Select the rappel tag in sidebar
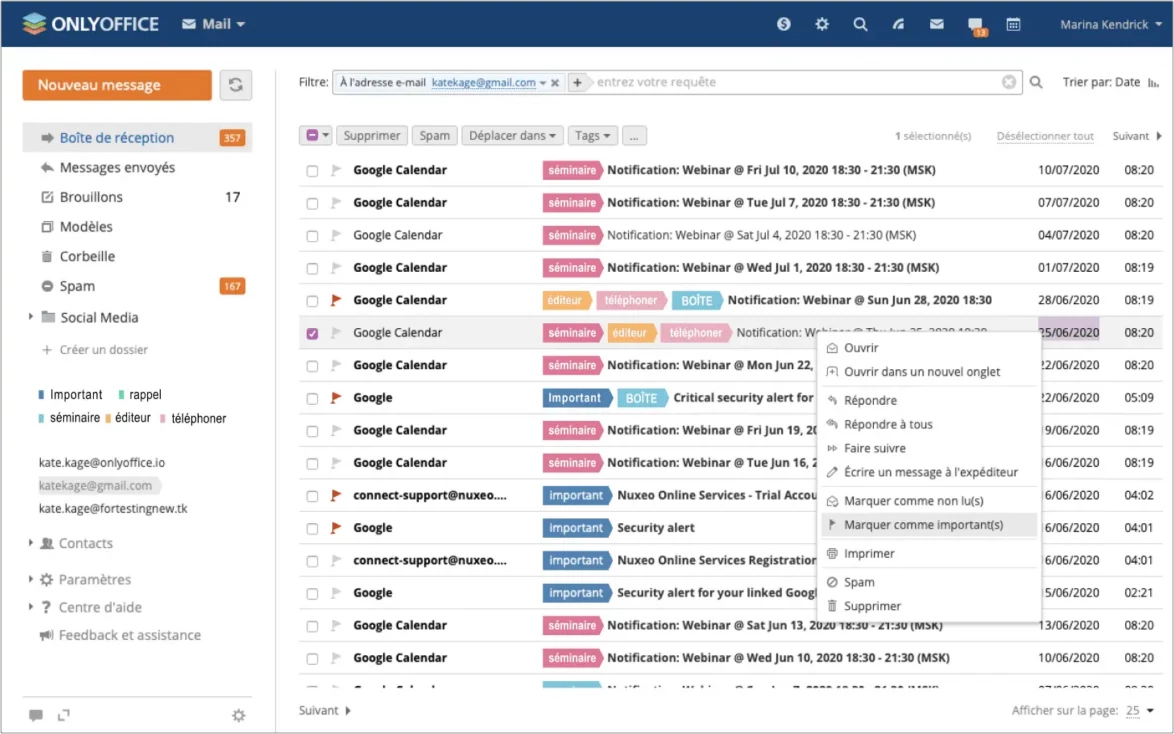 point(140,395)
